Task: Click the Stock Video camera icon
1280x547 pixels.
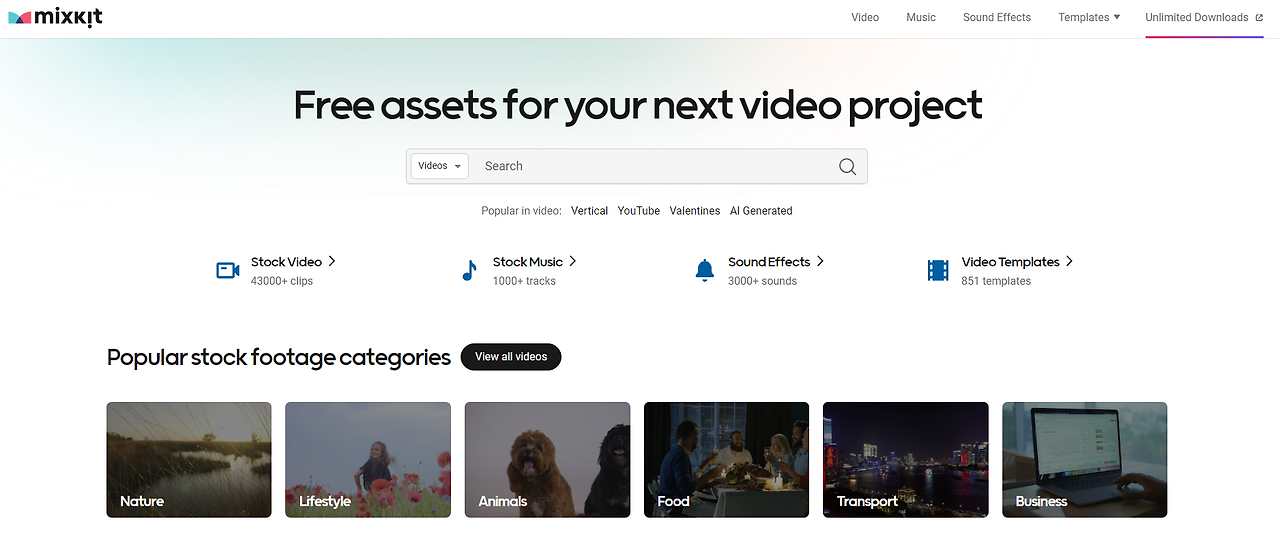Action: tap(228, 270)
